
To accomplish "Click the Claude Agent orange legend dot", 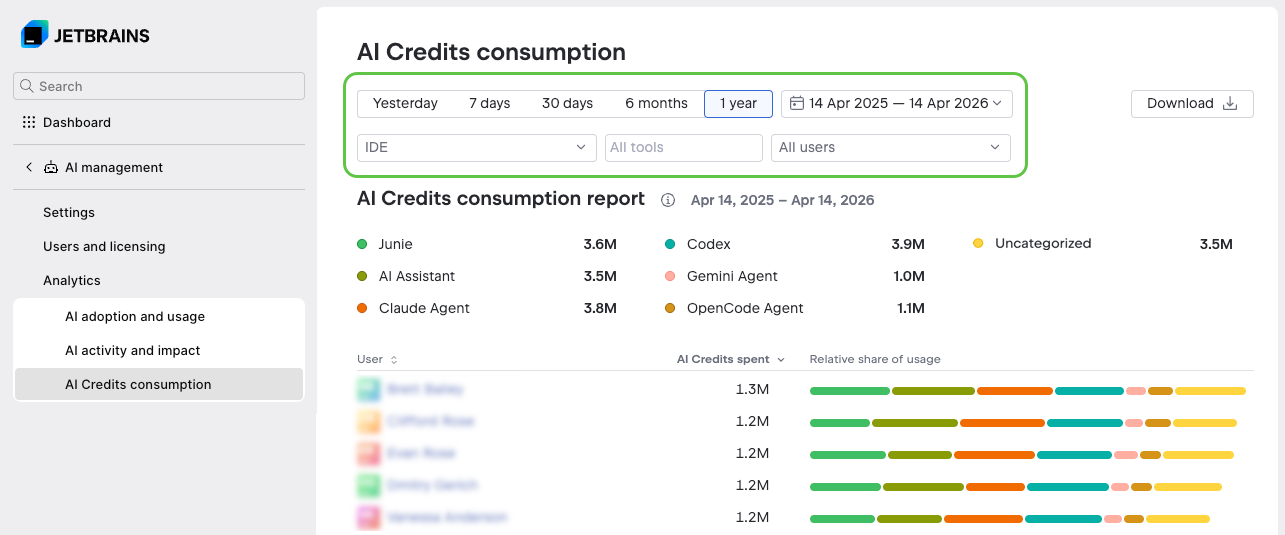I will pos(362,308).
